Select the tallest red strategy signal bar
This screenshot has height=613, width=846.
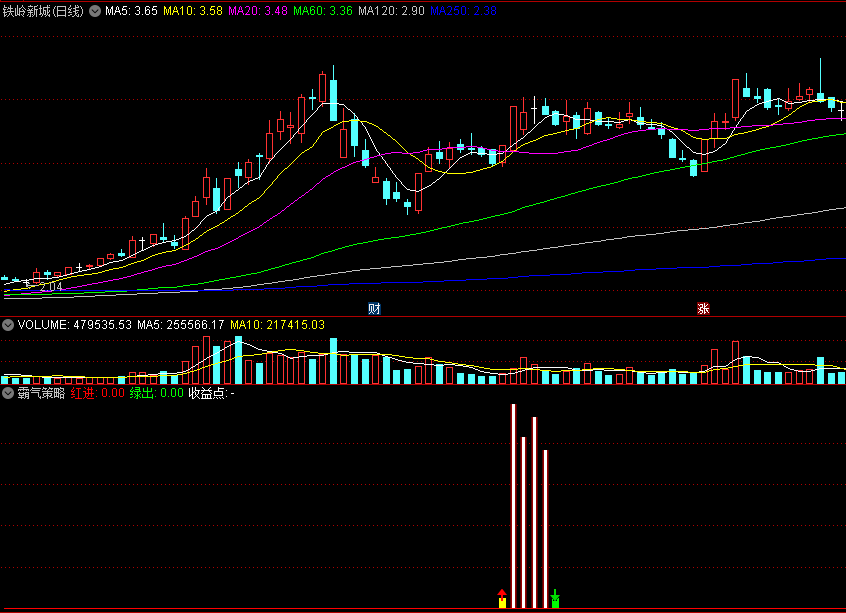[514, 506]
